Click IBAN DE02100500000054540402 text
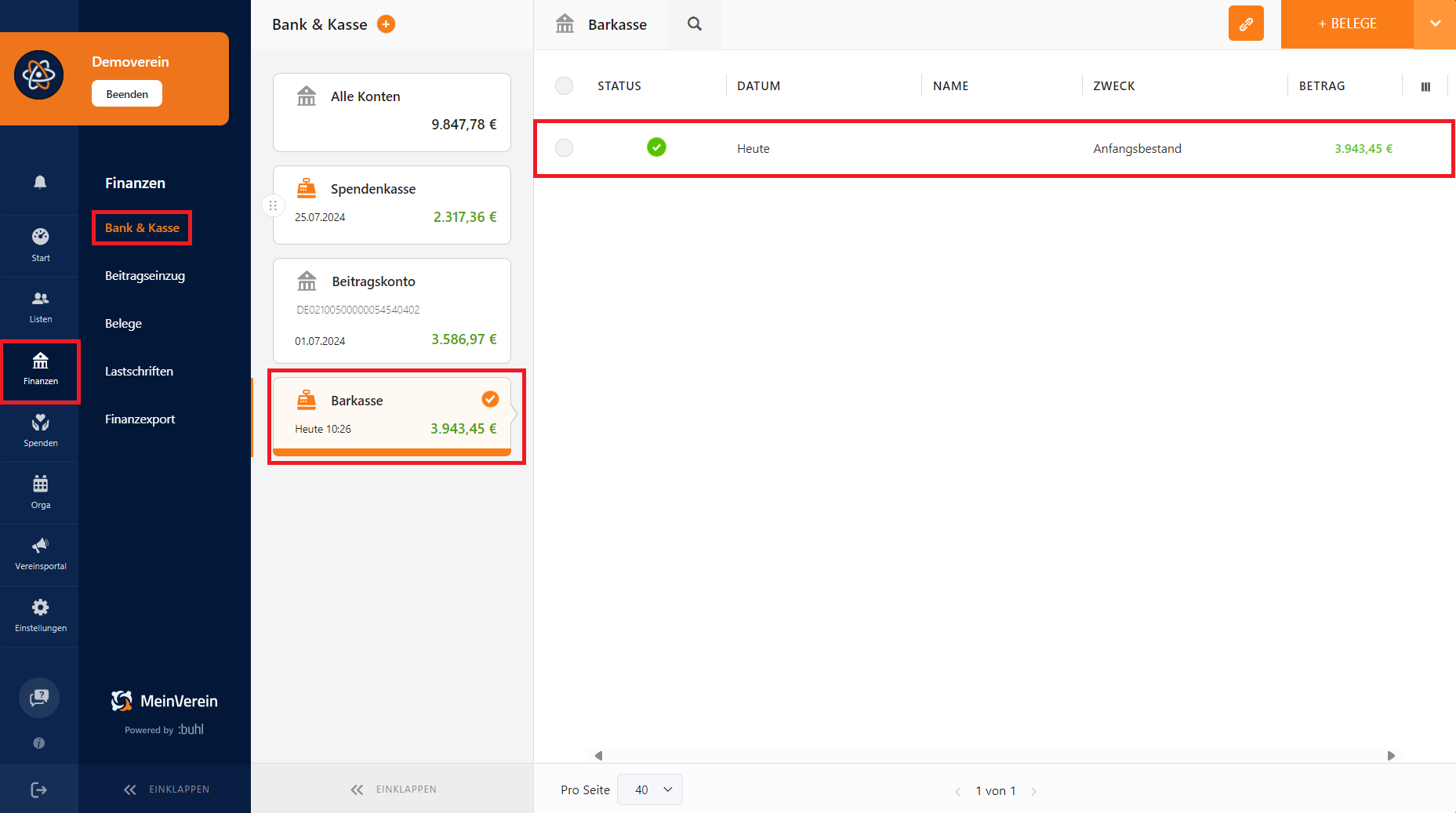 pyautogui.click(x=358, y=310)
